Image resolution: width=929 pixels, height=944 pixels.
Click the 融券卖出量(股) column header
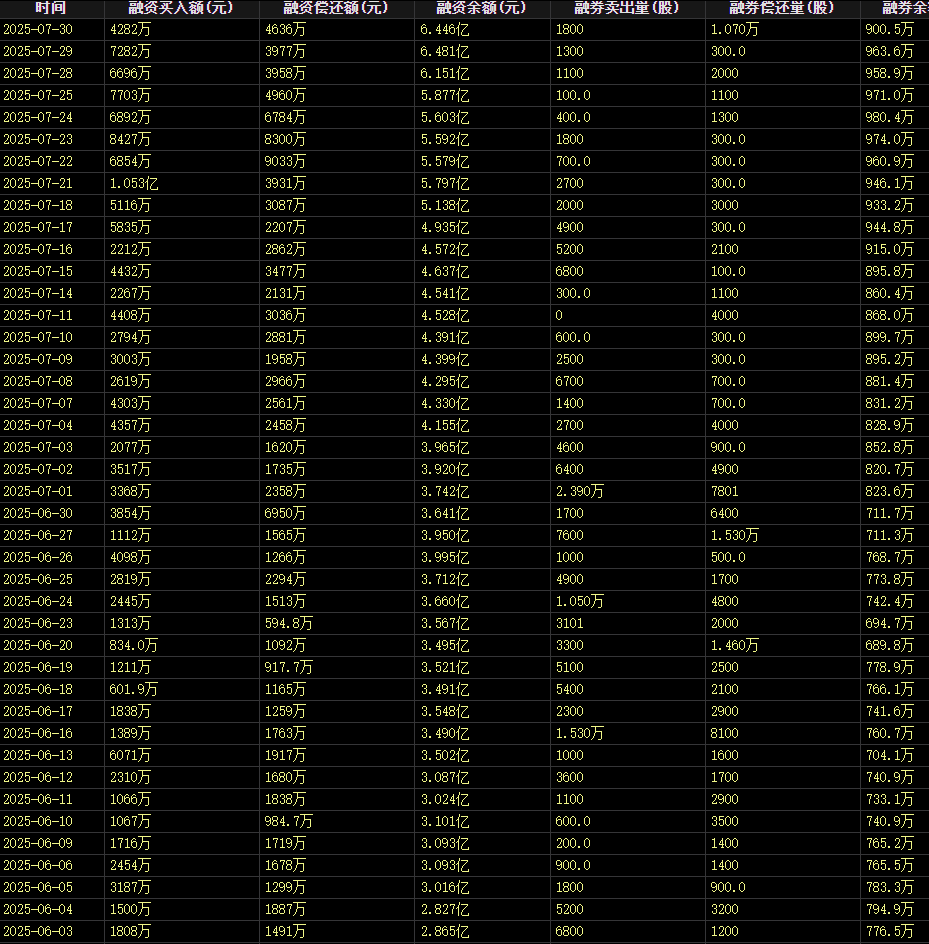tap(627, 8)
